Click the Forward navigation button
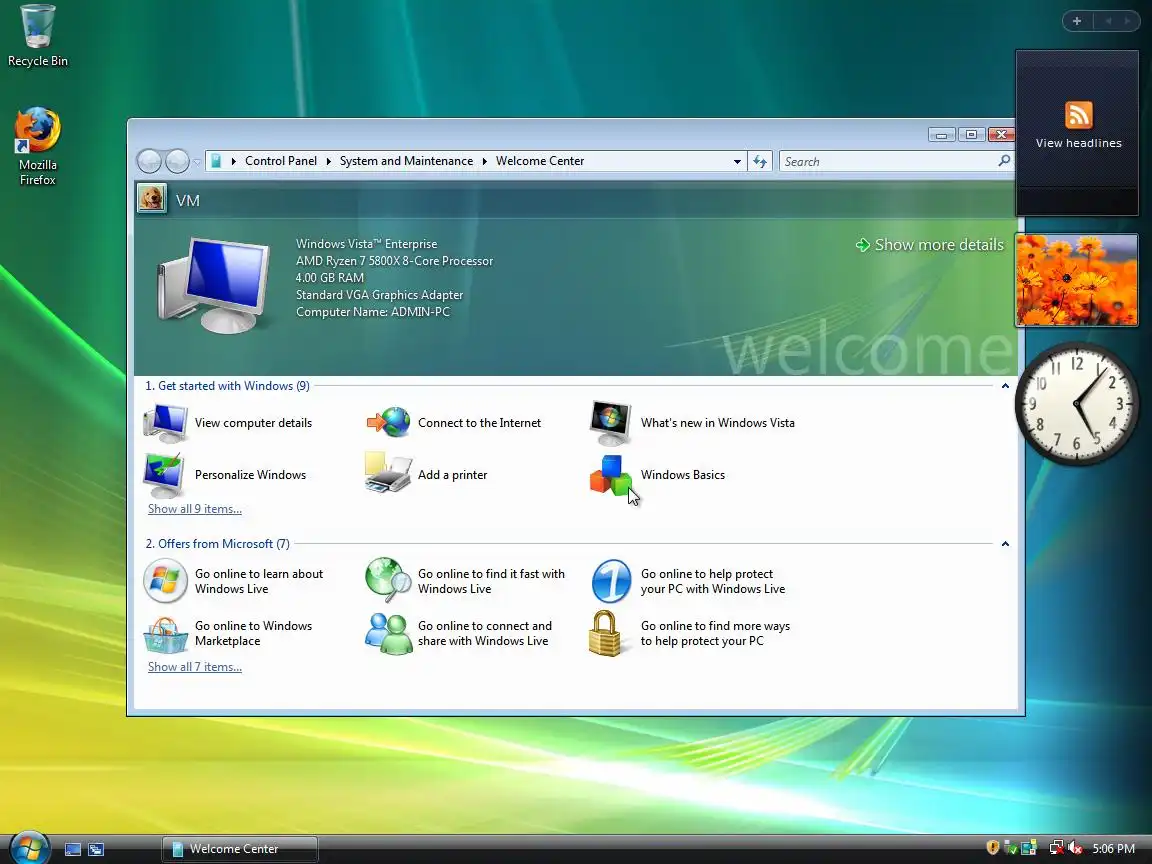 click(x=176, y=161)
